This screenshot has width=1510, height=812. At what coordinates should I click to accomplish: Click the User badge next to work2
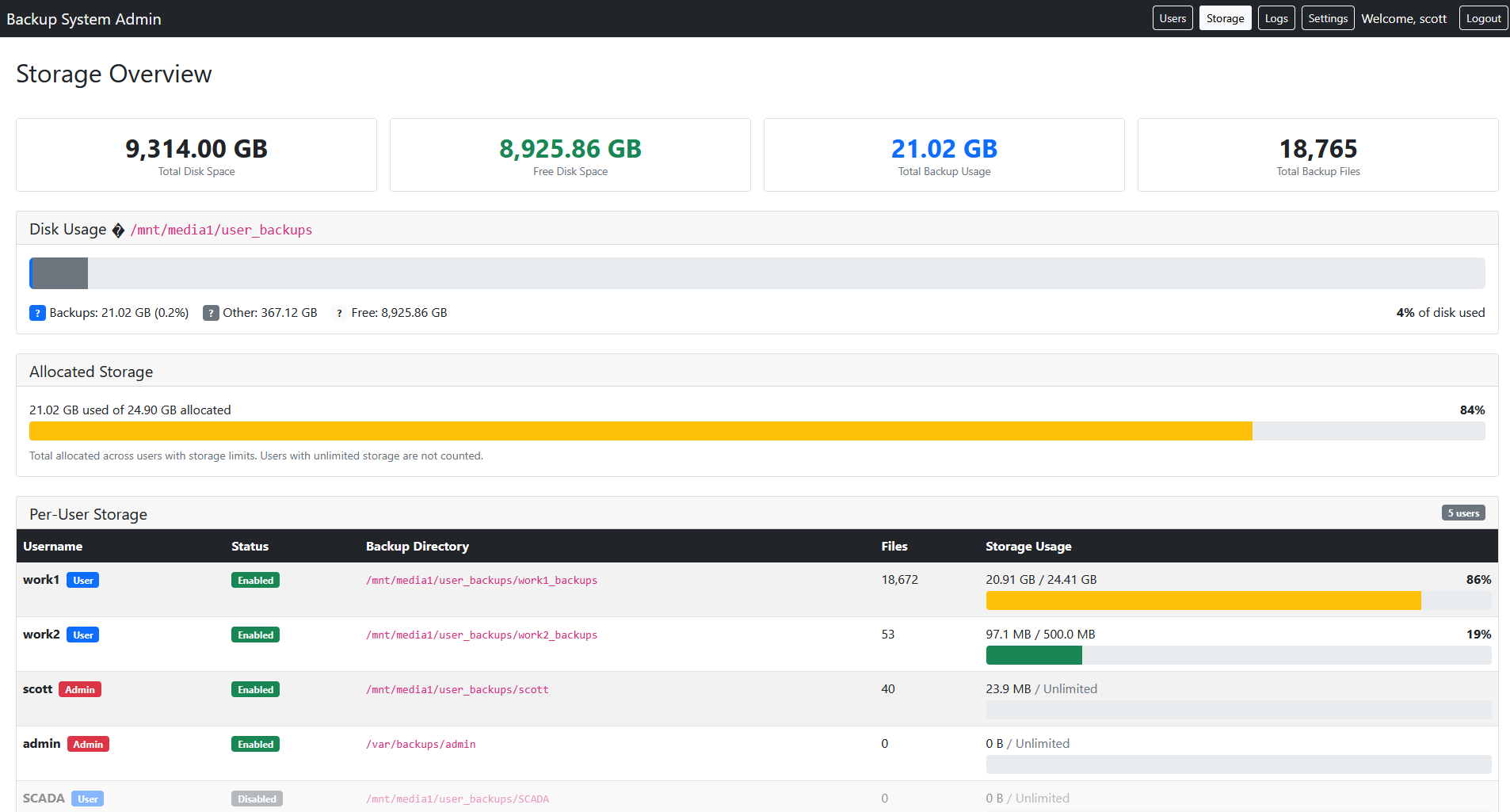[83, 635]
